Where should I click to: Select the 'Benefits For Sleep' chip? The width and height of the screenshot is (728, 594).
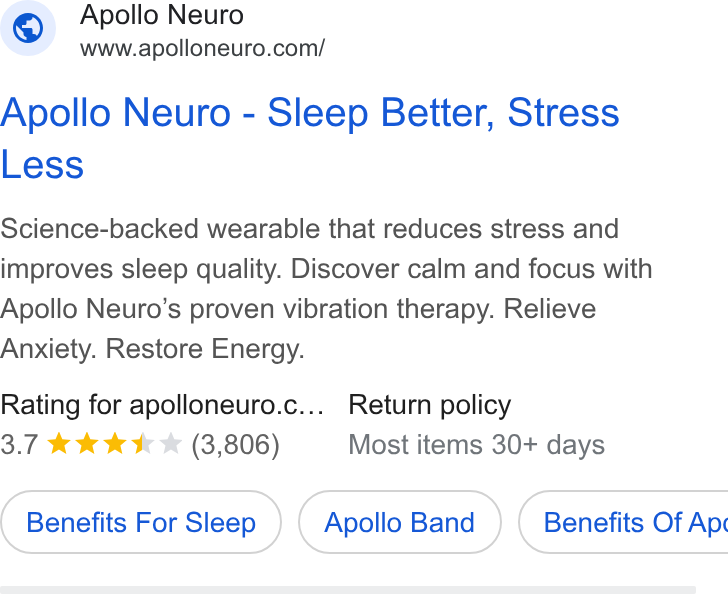(141, 522)
